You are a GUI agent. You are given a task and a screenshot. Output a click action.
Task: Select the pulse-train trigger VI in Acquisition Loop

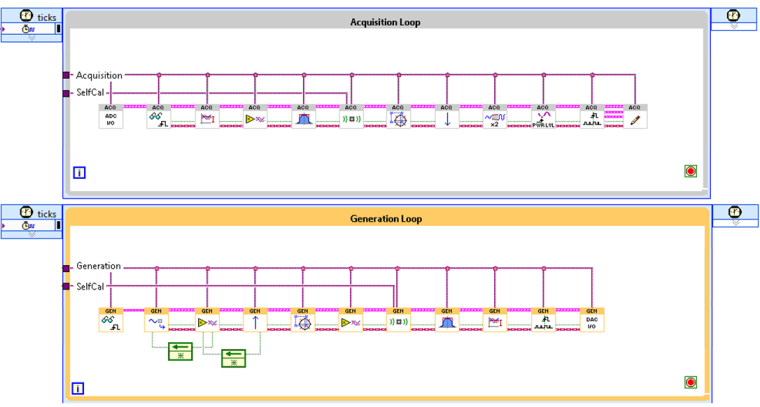[592, 116]
